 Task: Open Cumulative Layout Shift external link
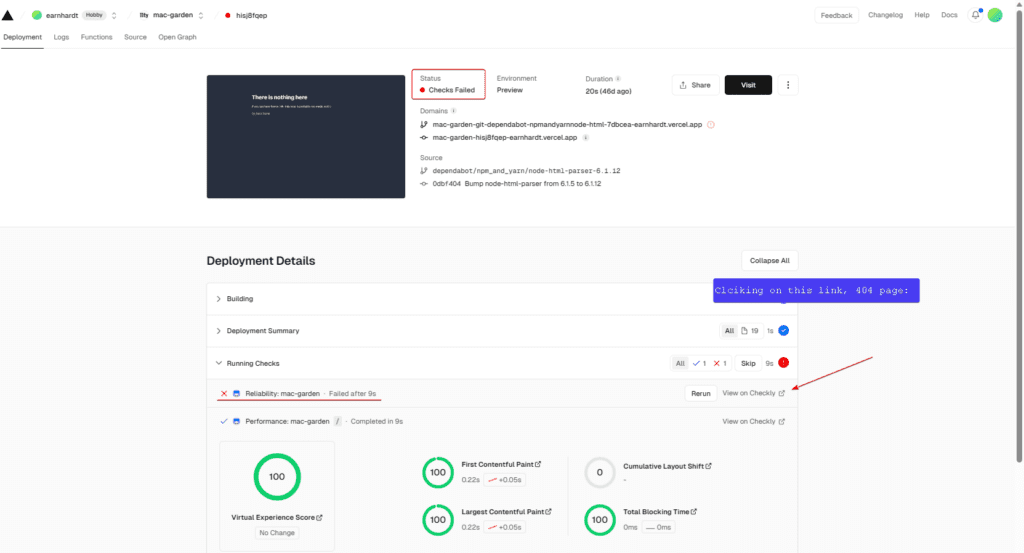click(x=709, y=466)
